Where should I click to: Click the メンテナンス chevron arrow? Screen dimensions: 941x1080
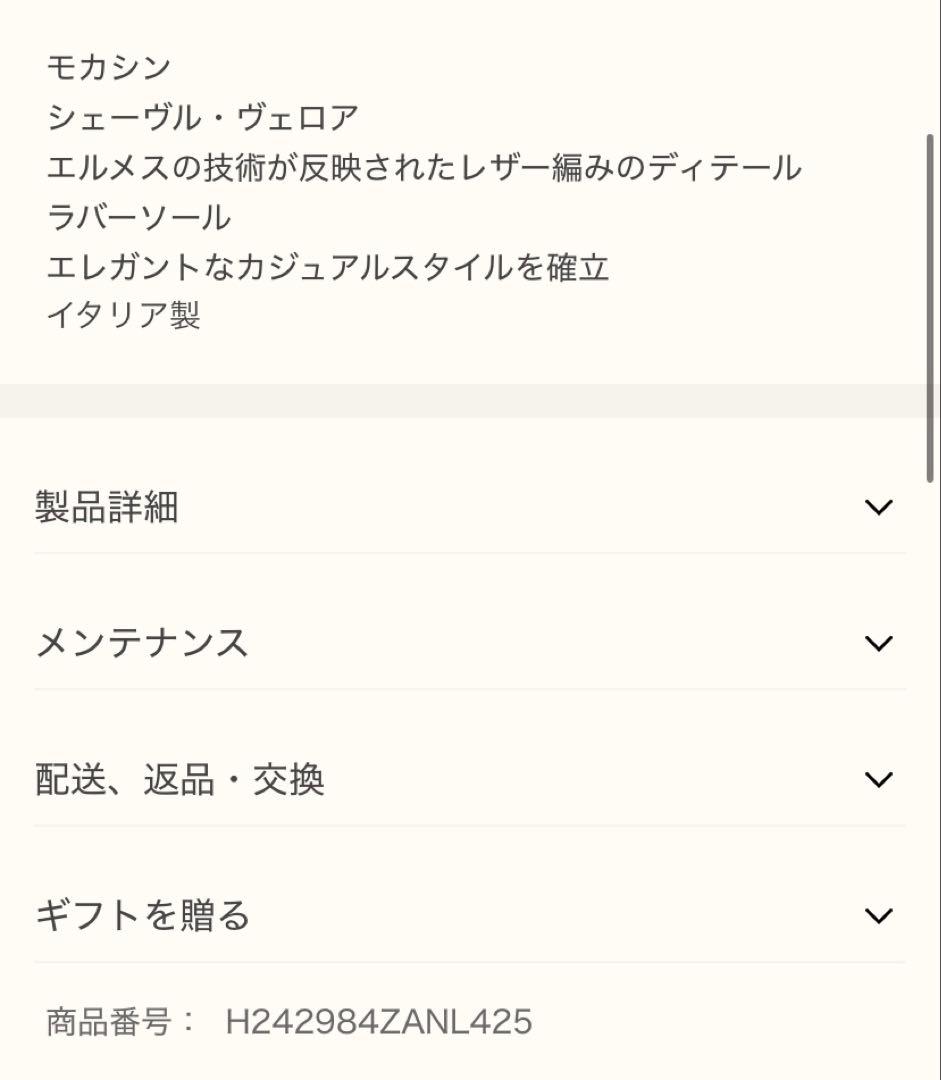pyautogui.click(x=878, y=643)
